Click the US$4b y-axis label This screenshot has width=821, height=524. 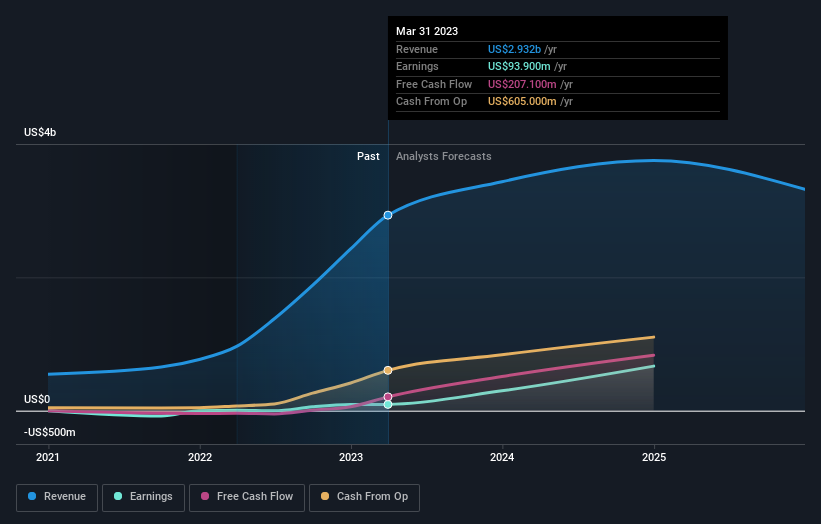pos(40,132)
